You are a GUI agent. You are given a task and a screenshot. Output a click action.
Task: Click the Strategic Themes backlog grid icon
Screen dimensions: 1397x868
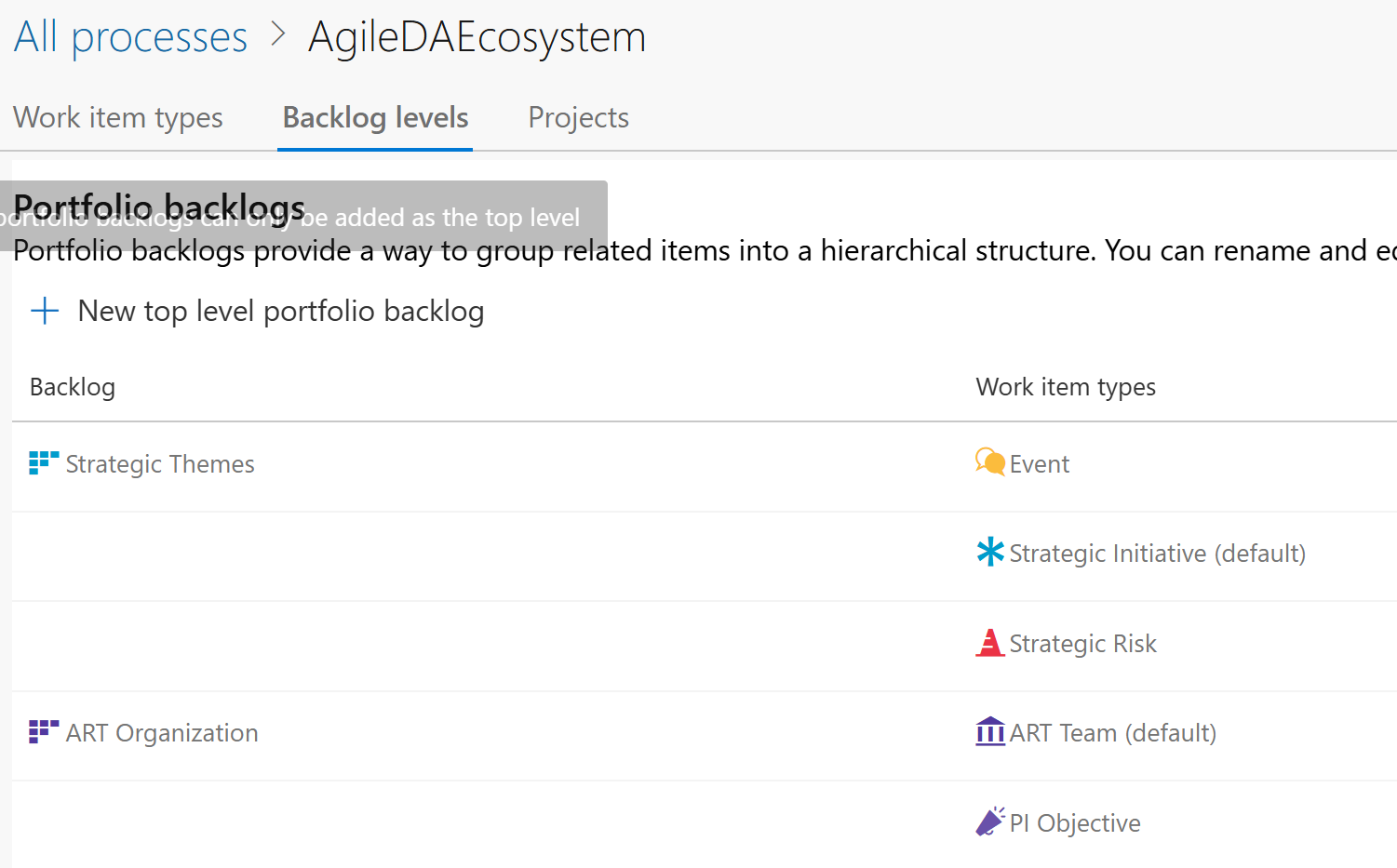coord(44,462)
